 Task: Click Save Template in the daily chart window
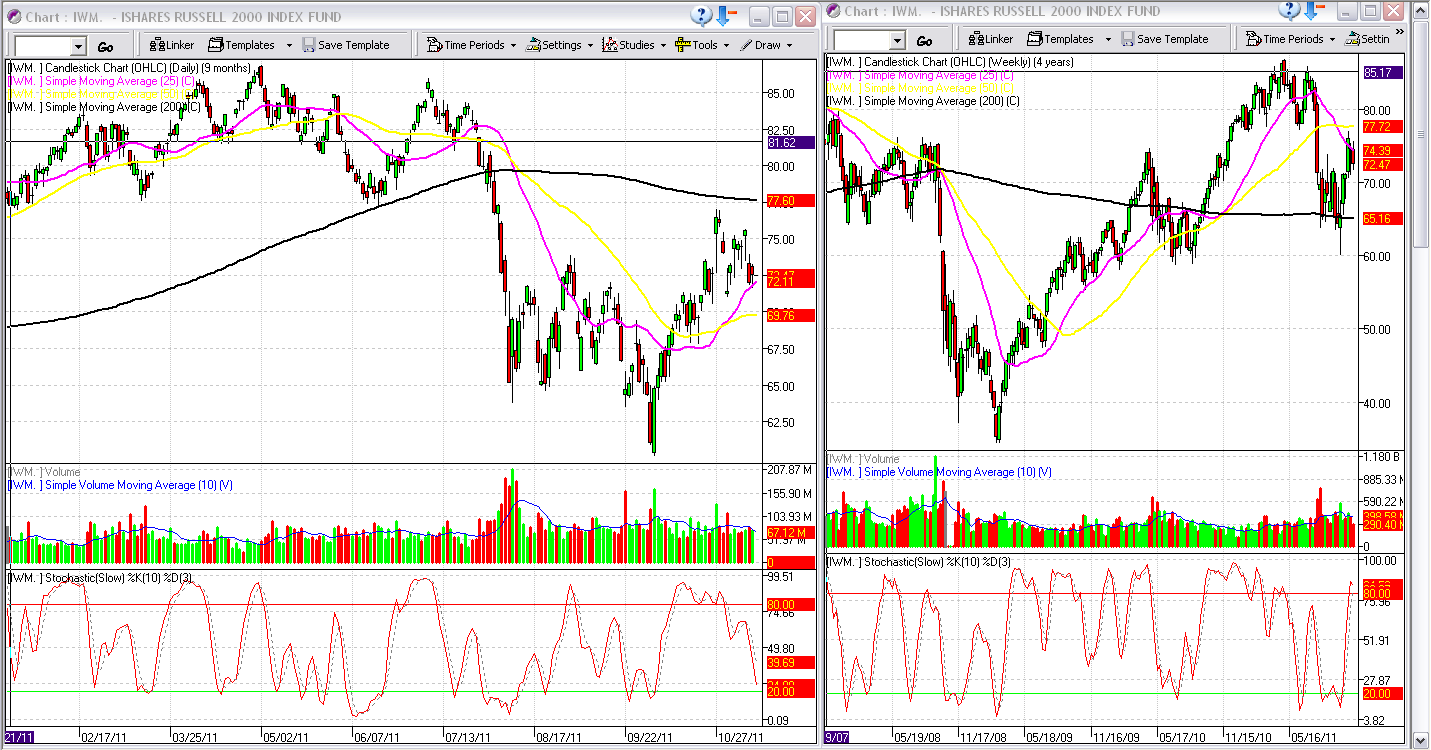[346, 45]
